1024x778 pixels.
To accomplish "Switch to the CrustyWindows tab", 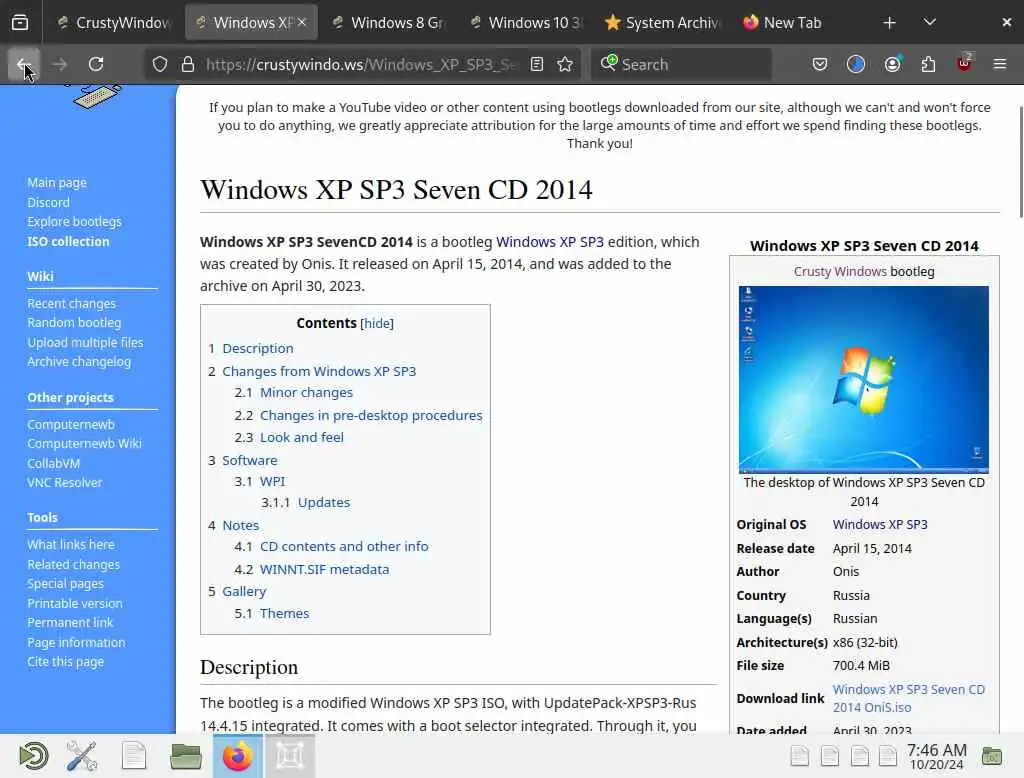I will 114,23.
